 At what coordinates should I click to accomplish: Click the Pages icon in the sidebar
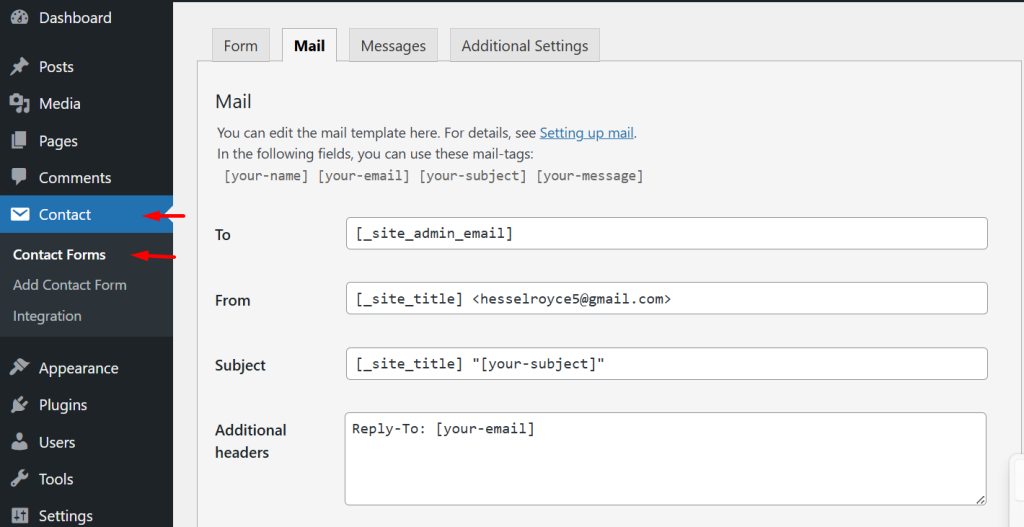pyautogui.click(x=20, y=140)
